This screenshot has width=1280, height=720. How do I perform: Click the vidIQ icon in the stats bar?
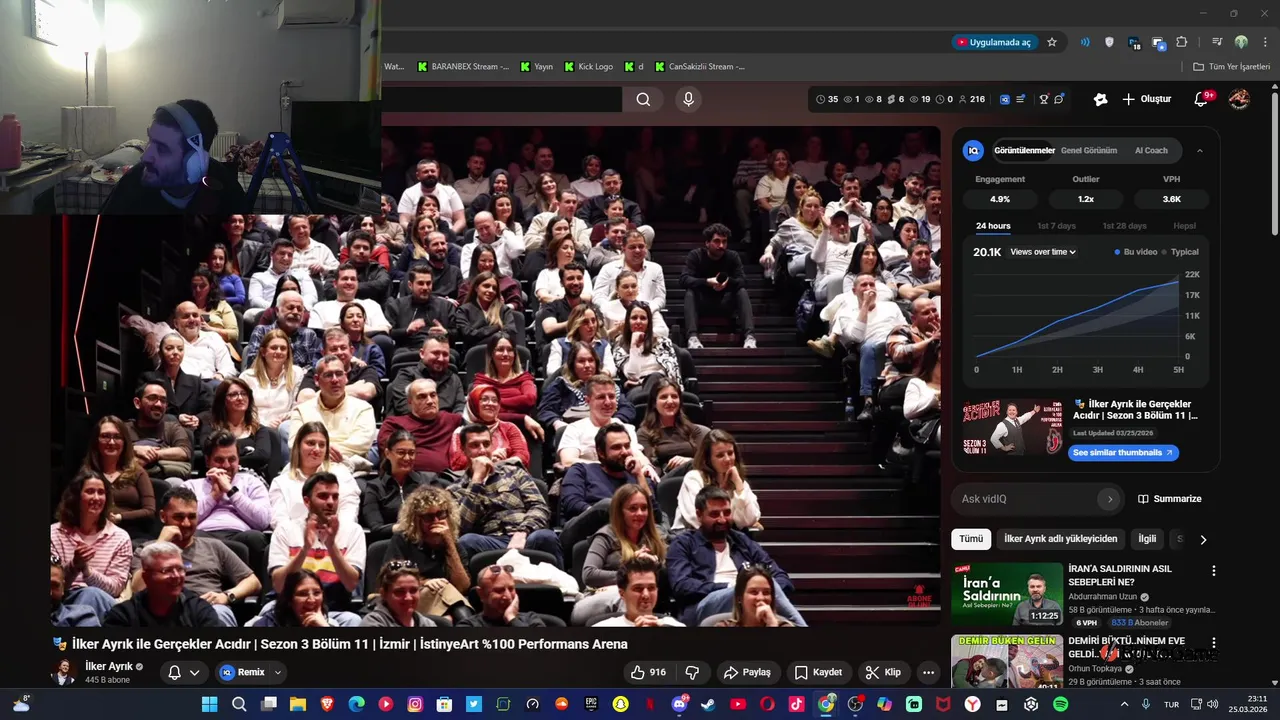click(x=1004, y=99)
